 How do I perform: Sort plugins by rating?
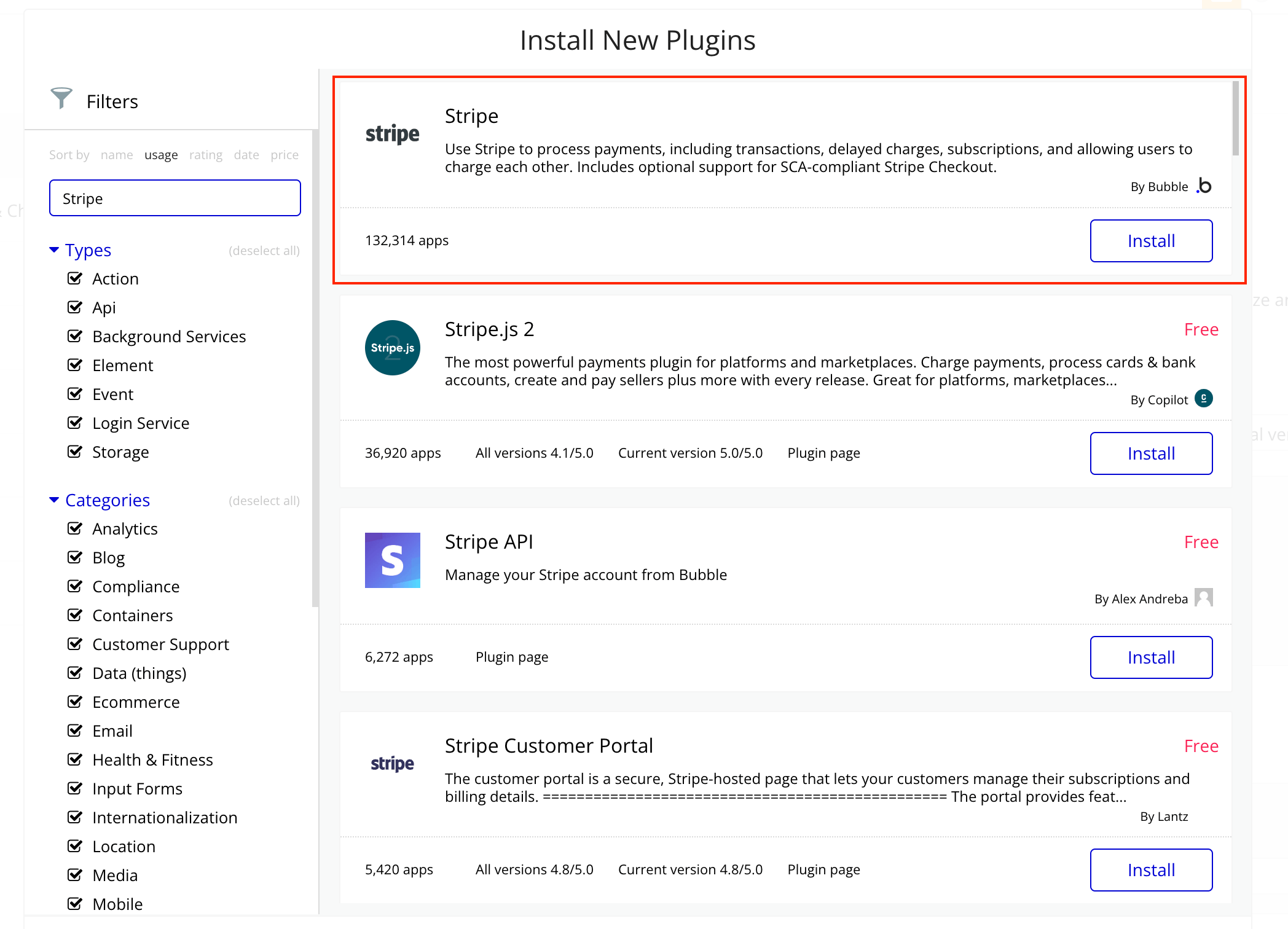(206, 155)
